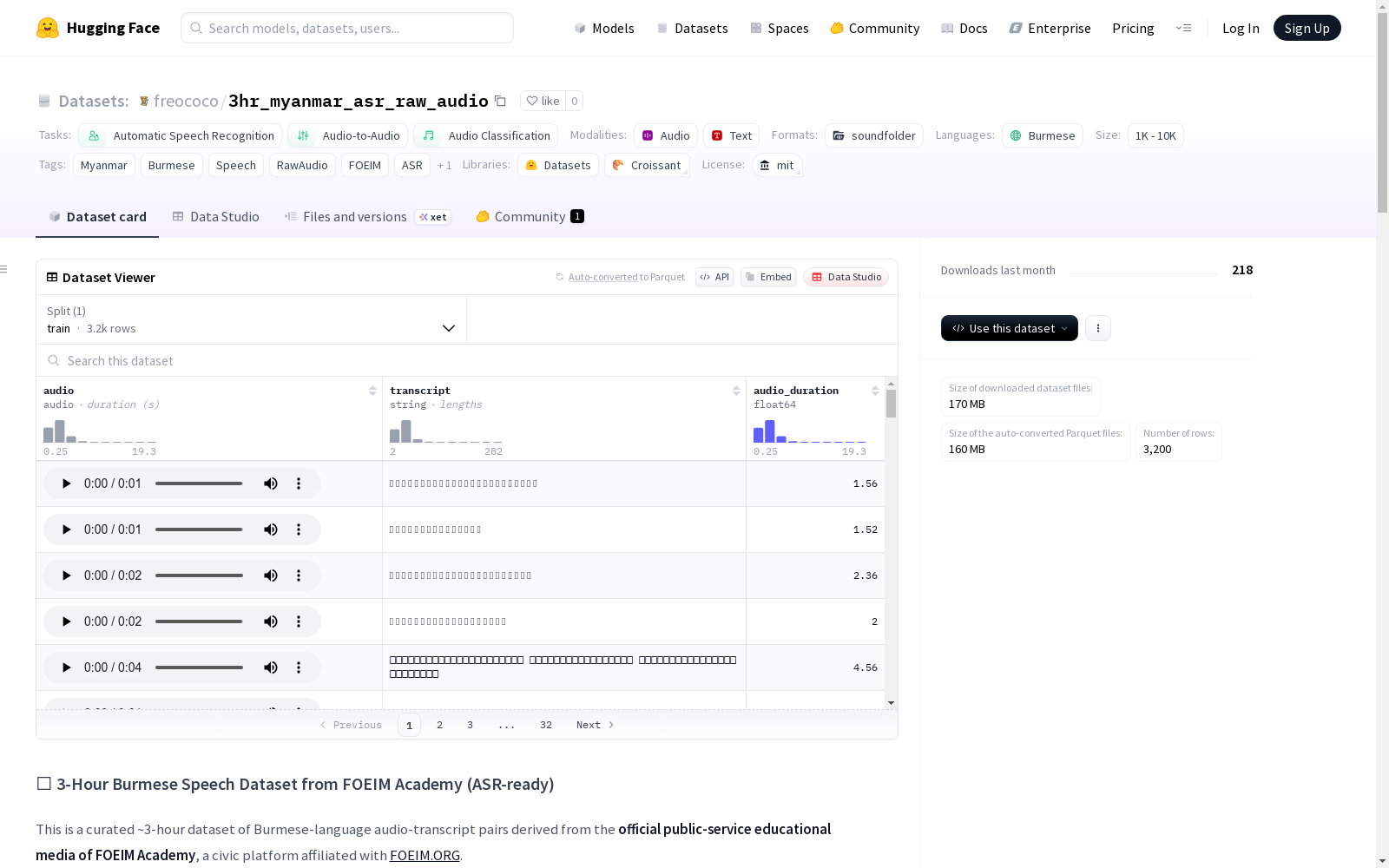Sort by the transcript column
This screenshot has width=1389, height=868.
[736, 391]
